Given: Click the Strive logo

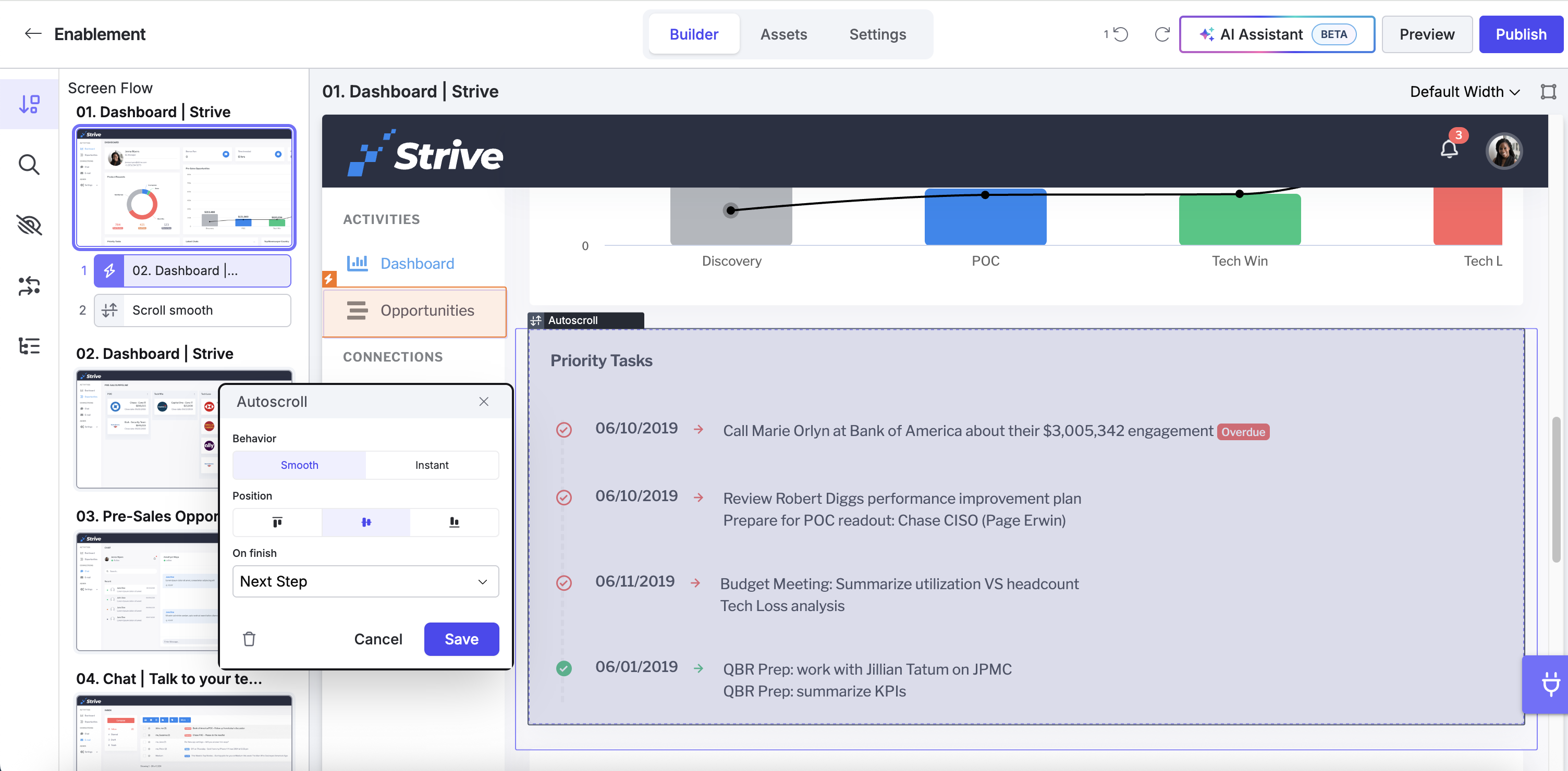Looking at the screenshot, I should coord(425,153).
